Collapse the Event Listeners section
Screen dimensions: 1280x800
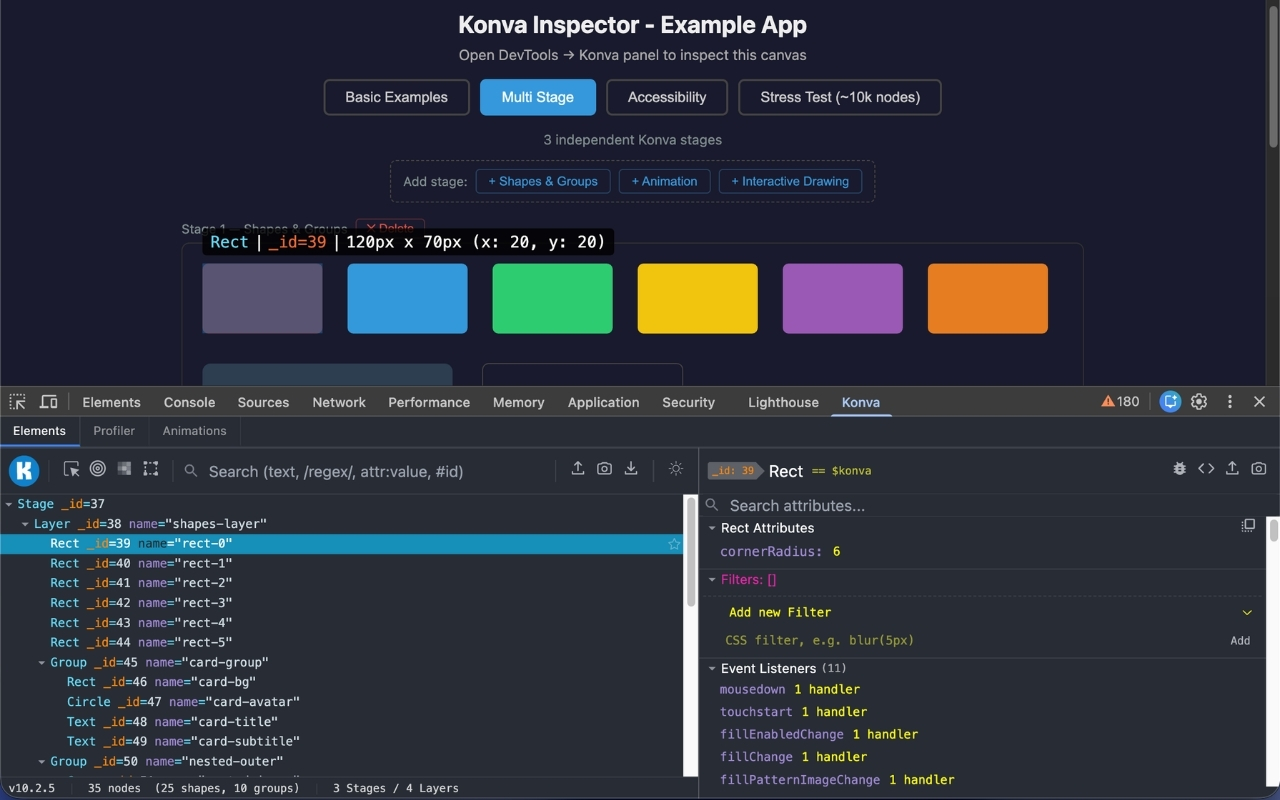pyautogui.click(x=712, y=669)
